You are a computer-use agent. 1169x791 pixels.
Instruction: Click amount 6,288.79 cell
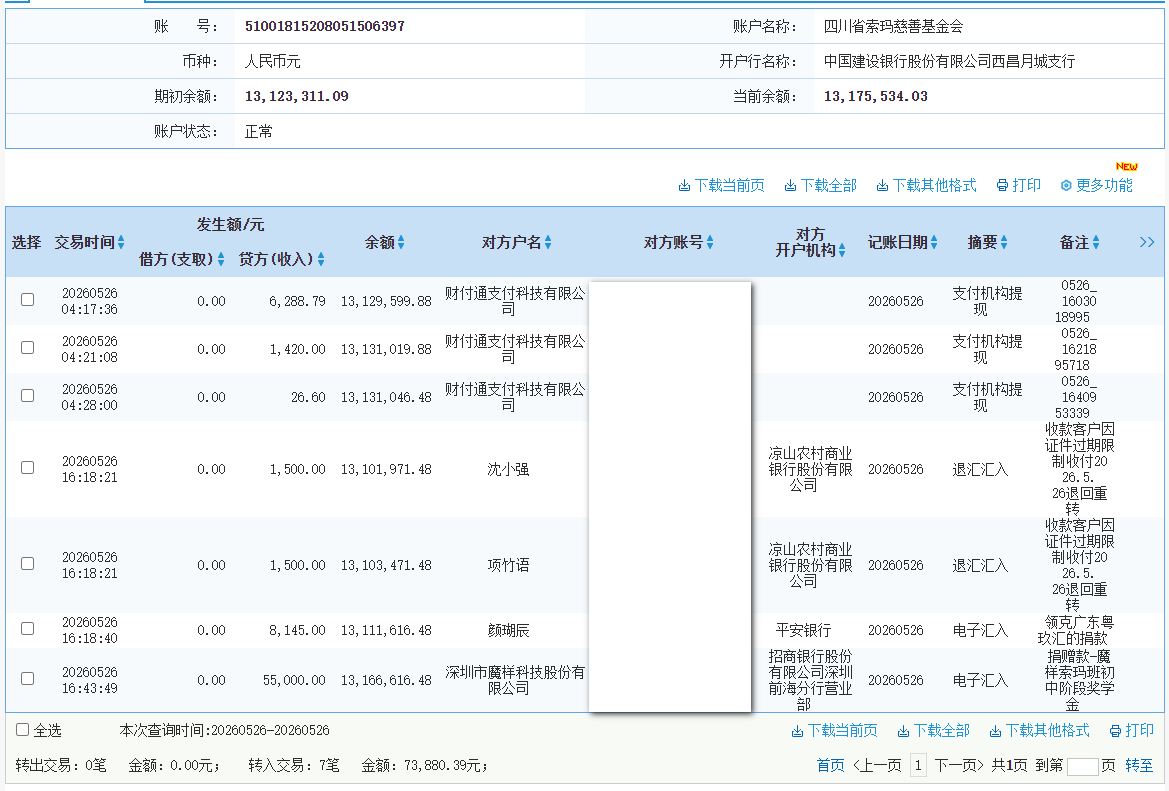pyautogui.click(x=297, y=301)
